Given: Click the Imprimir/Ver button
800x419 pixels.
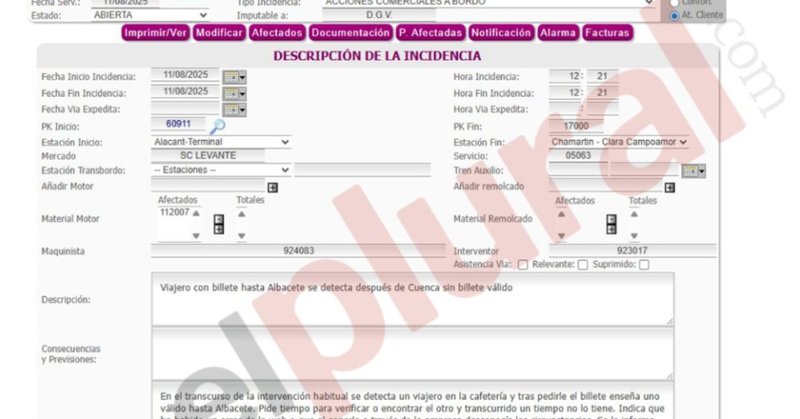Looking at the screenshot, I should pos(156,33).
